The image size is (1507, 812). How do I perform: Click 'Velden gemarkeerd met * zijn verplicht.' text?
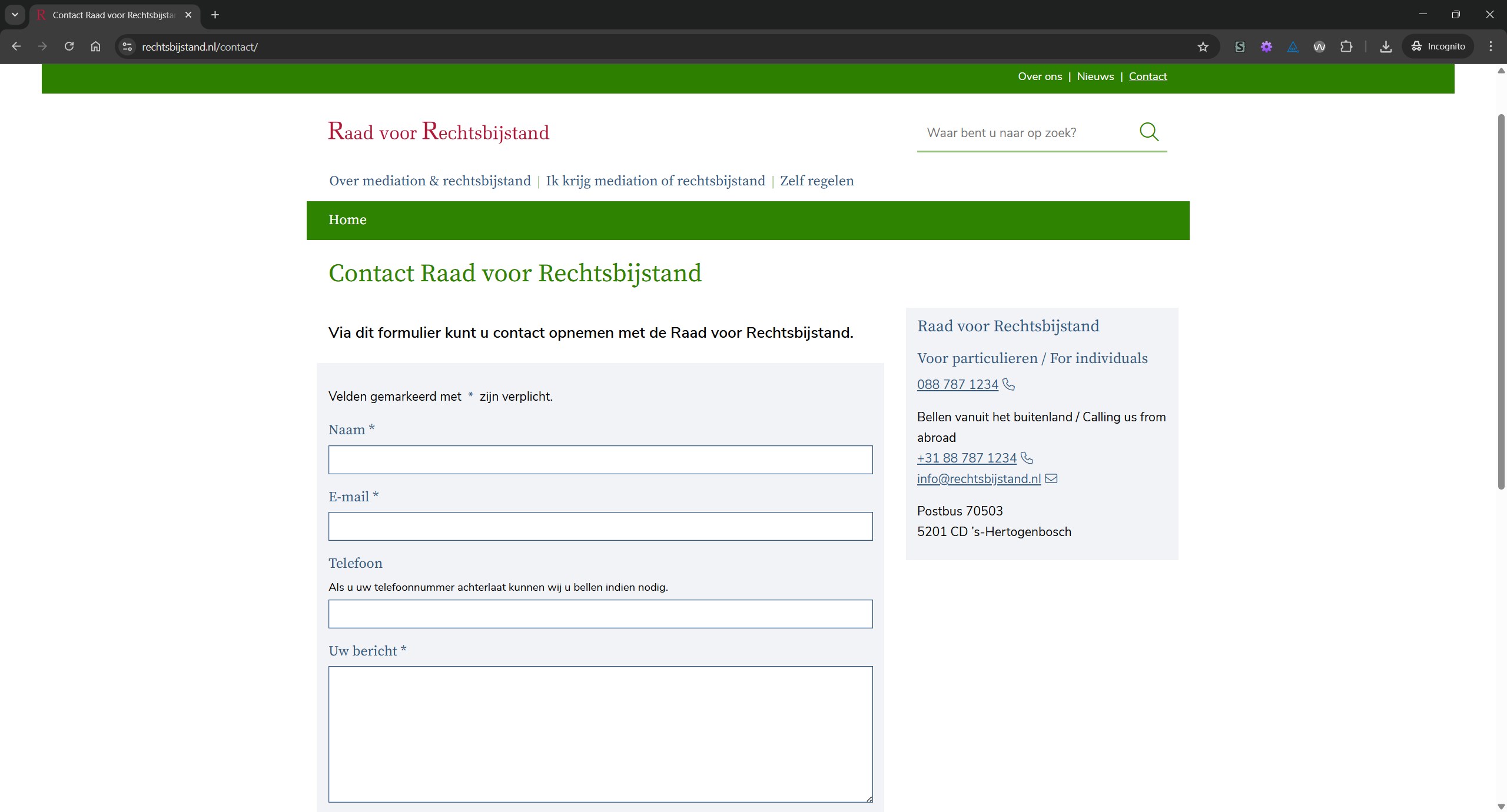click(x=440, y=397)
